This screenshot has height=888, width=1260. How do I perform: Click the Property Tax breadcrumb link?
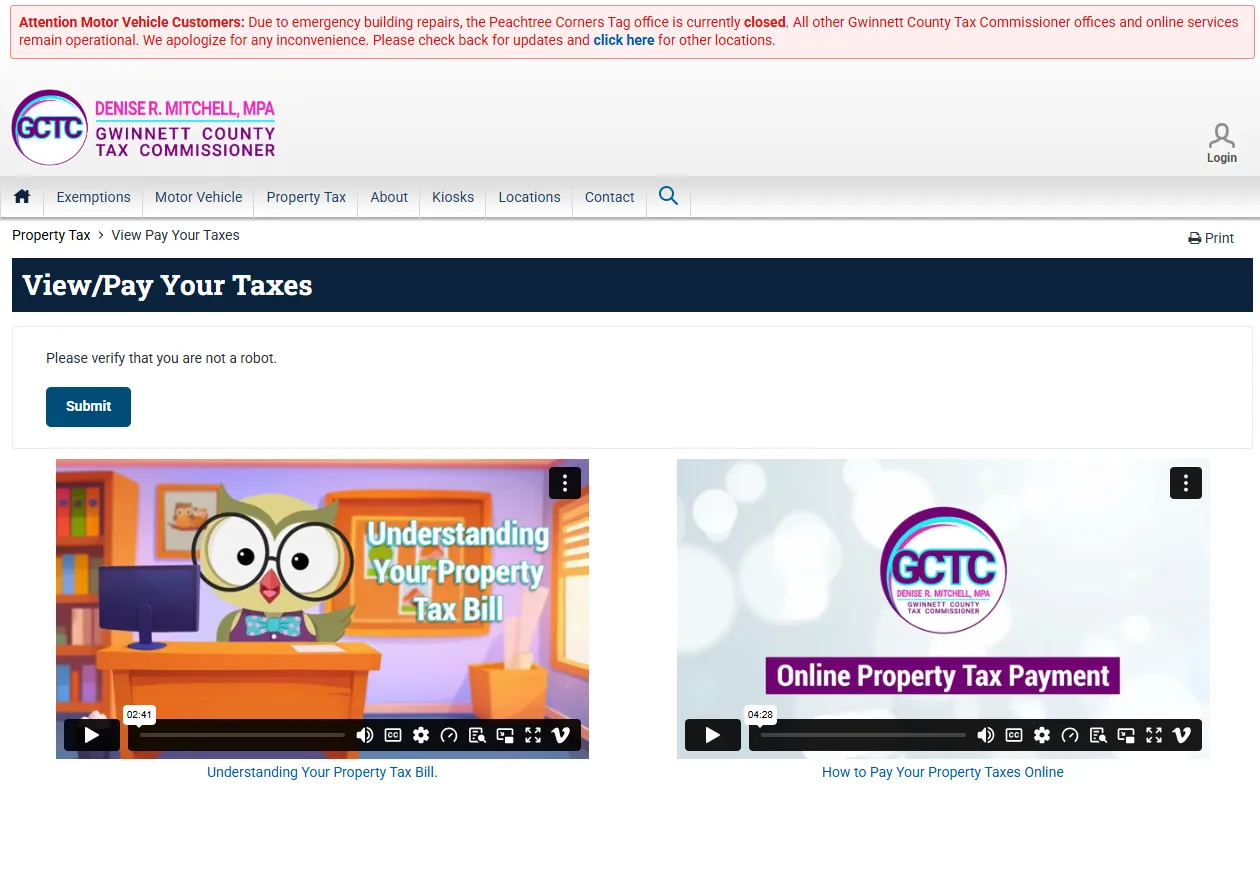[51, 235]
